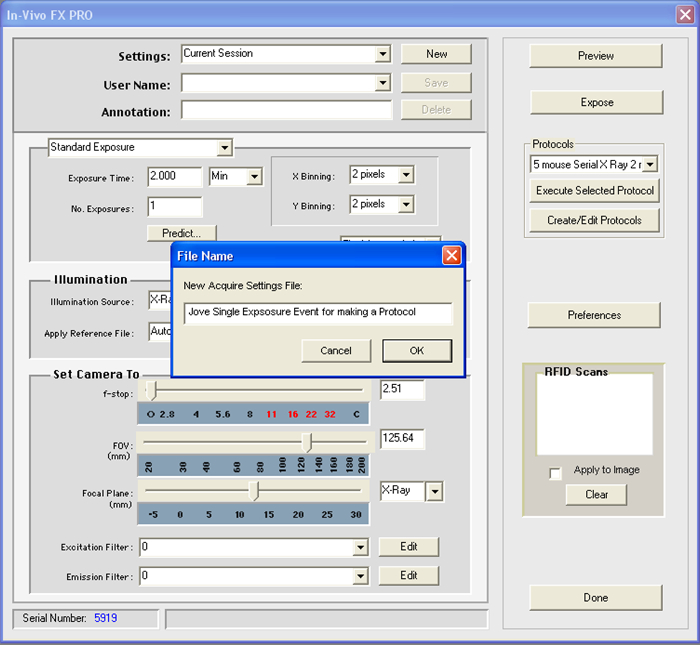Open the Protocols selection dropdown
This screenshot has width=700, height=645.
pyautogui.click(x=650, y=164)
